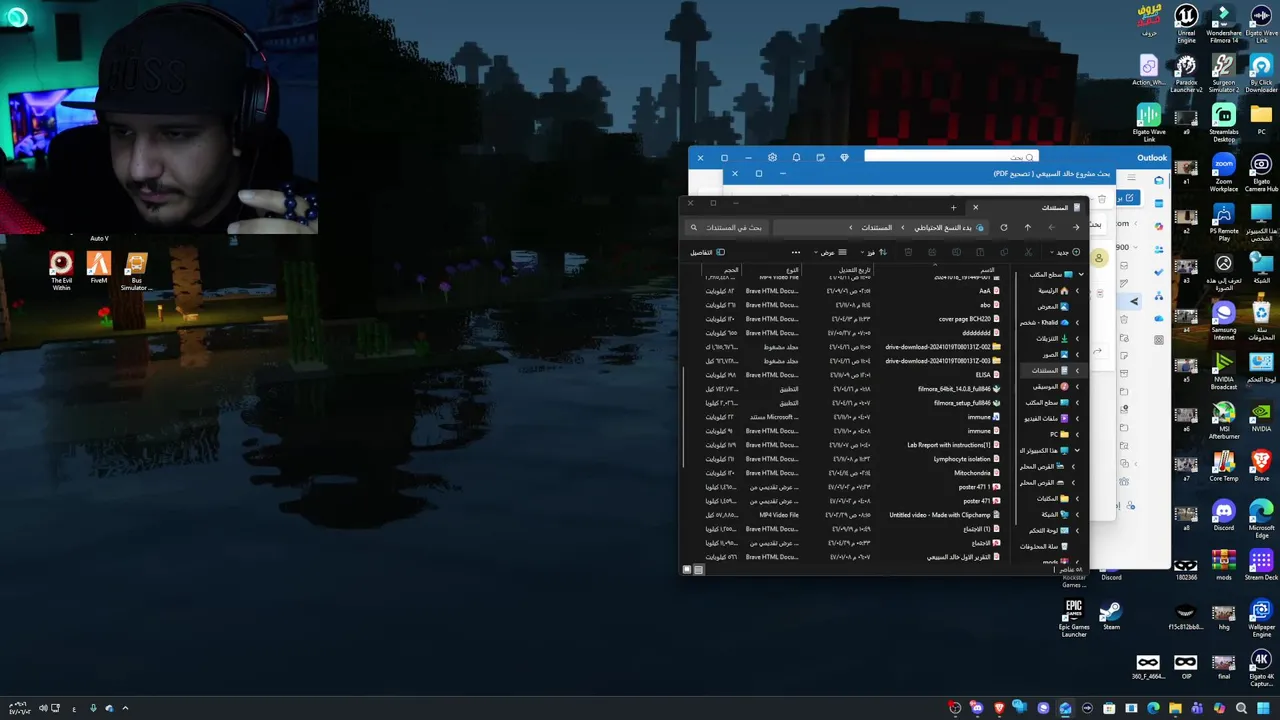Open Zoom Workplace desktop icon
The image size is (1280, 720).
coord(1223,173)
